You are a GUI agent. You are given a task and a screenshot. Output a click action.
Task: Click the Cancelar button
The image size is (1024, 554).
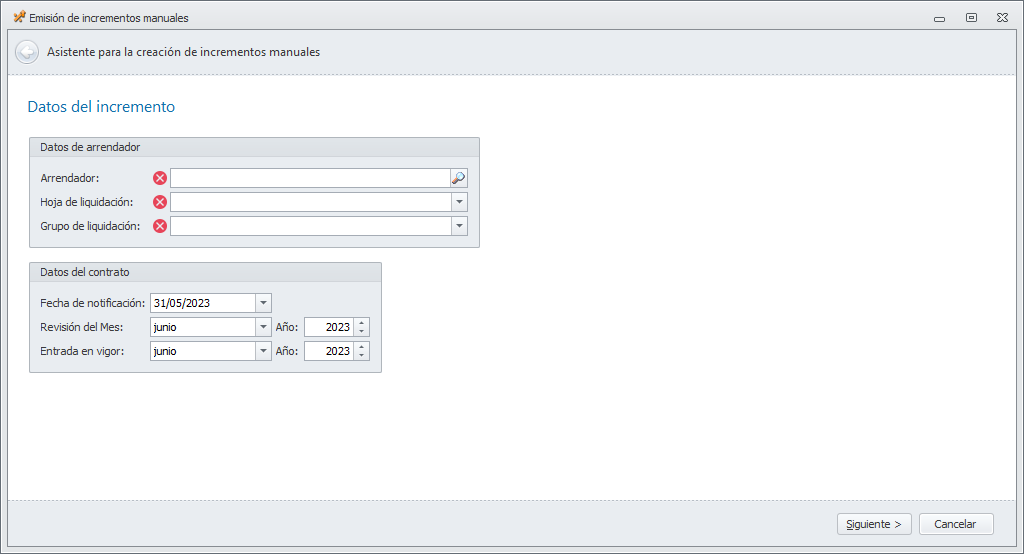click(x=955, y=524)
